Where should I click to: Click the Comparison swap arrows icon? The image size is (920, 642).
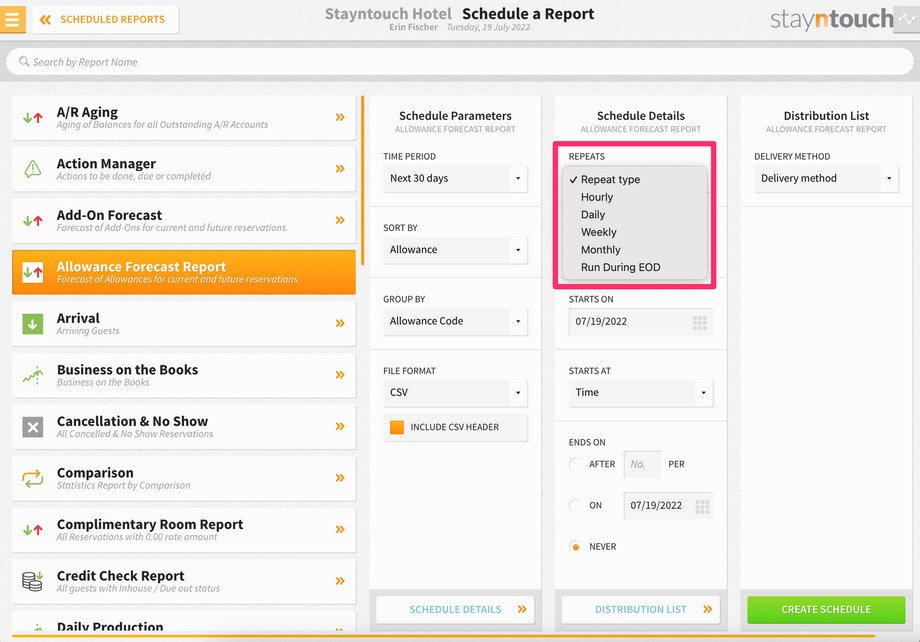pos(33,478)
